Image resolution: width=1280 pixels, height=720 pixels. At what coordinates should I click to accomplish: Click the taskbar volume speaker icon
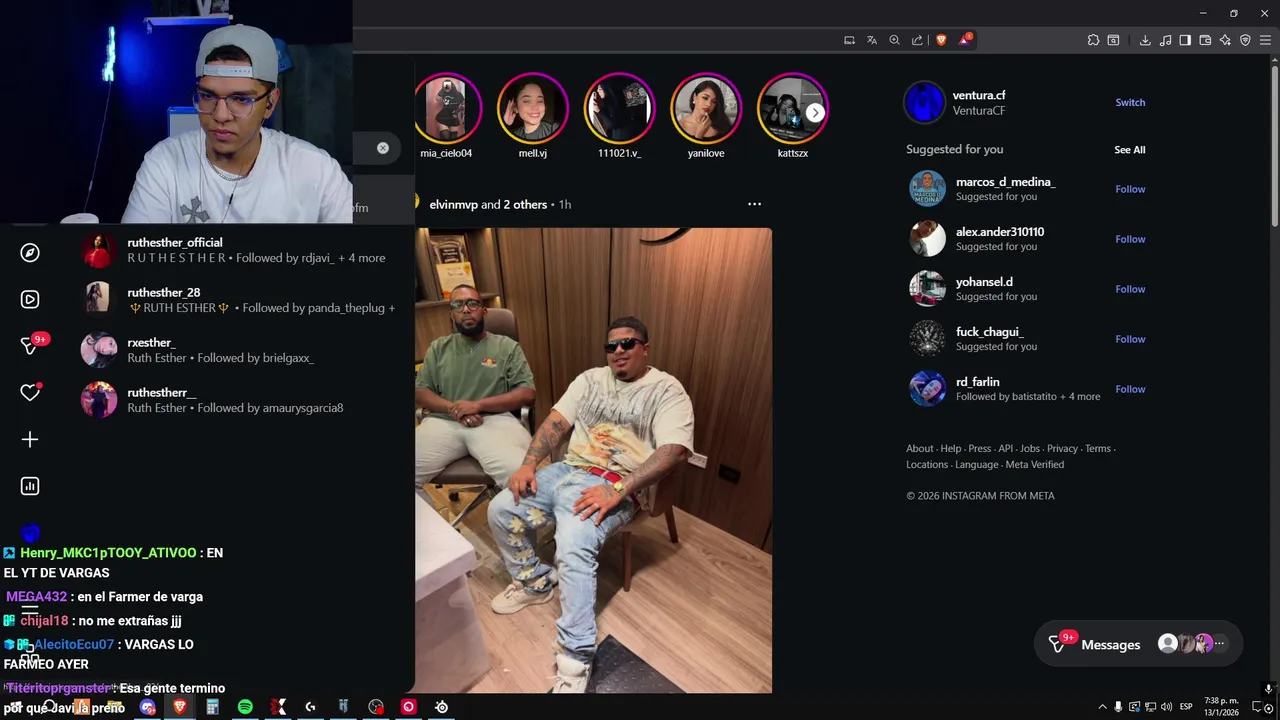[x=1166, y=707]
